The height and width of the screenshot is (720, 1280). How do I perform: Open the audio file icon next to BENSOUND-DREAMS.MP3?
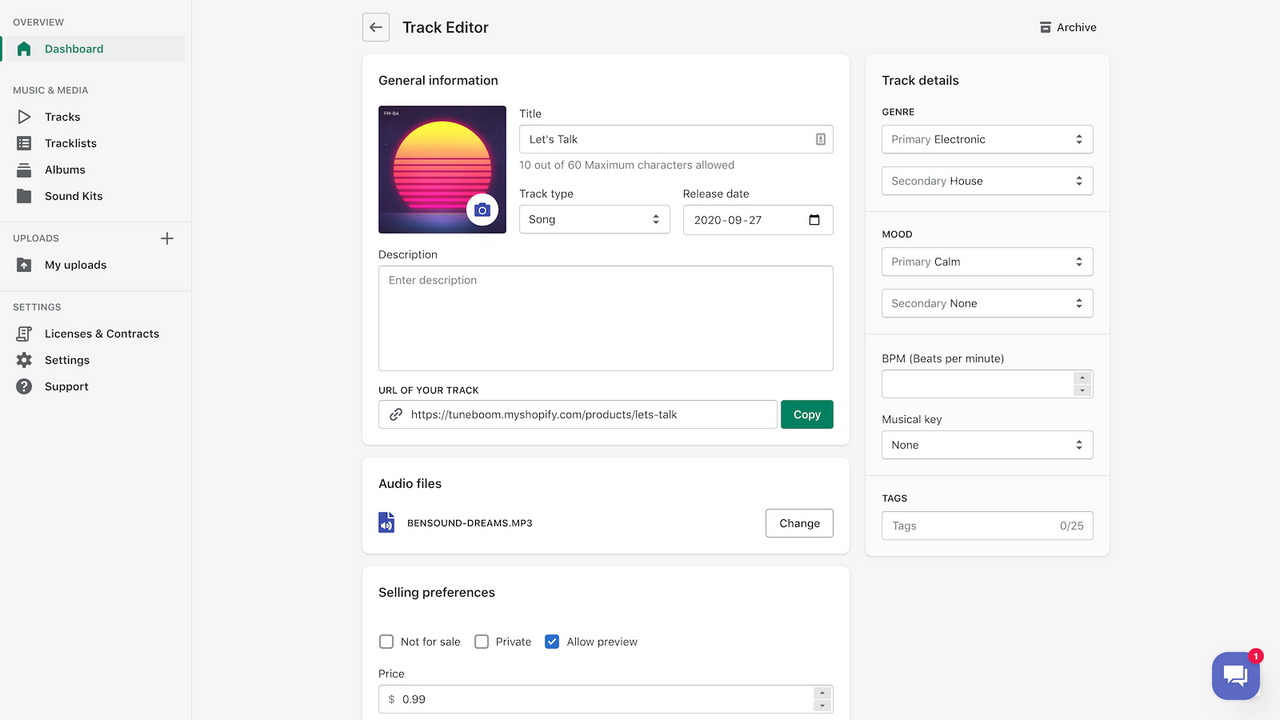[x=386, y=522]
